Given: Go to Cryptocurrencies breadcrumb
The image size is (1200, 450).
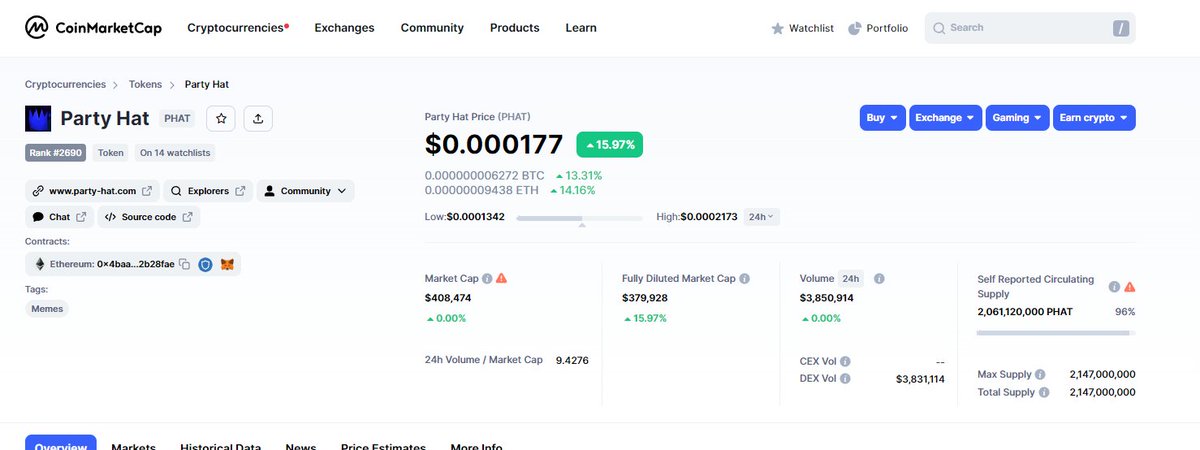Looking at the screenshot, I should point(65,84).
